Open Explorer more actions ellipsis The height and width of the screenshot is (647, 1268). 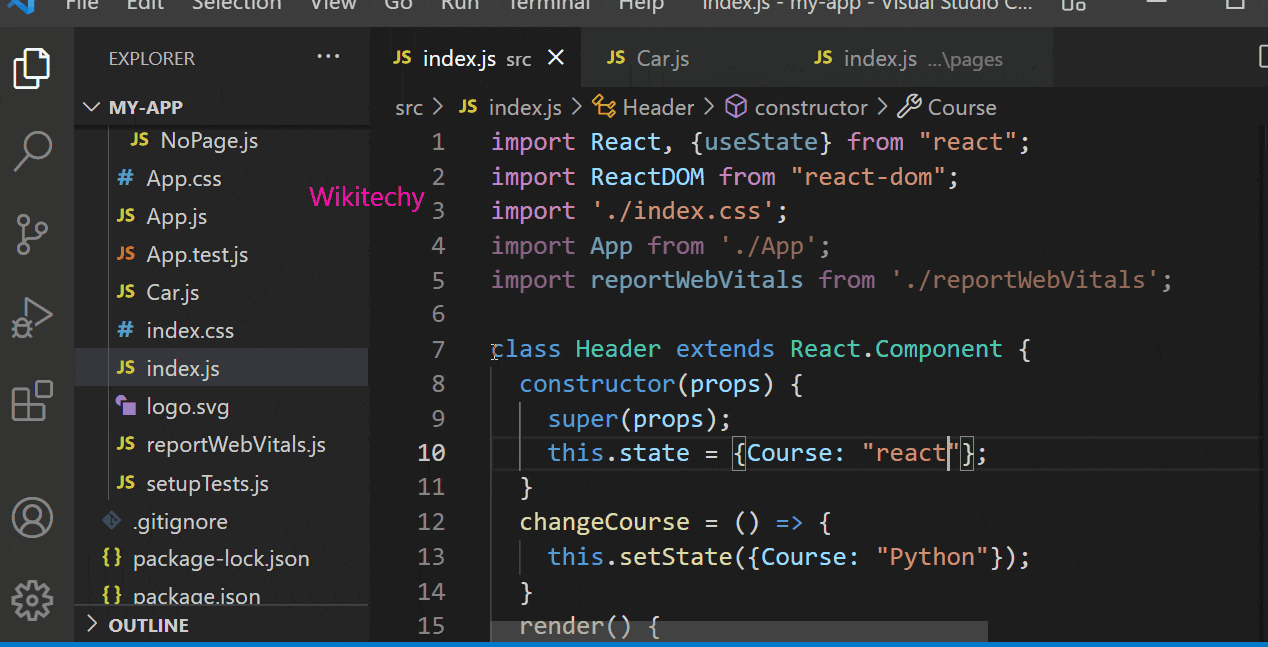(328, 58)
